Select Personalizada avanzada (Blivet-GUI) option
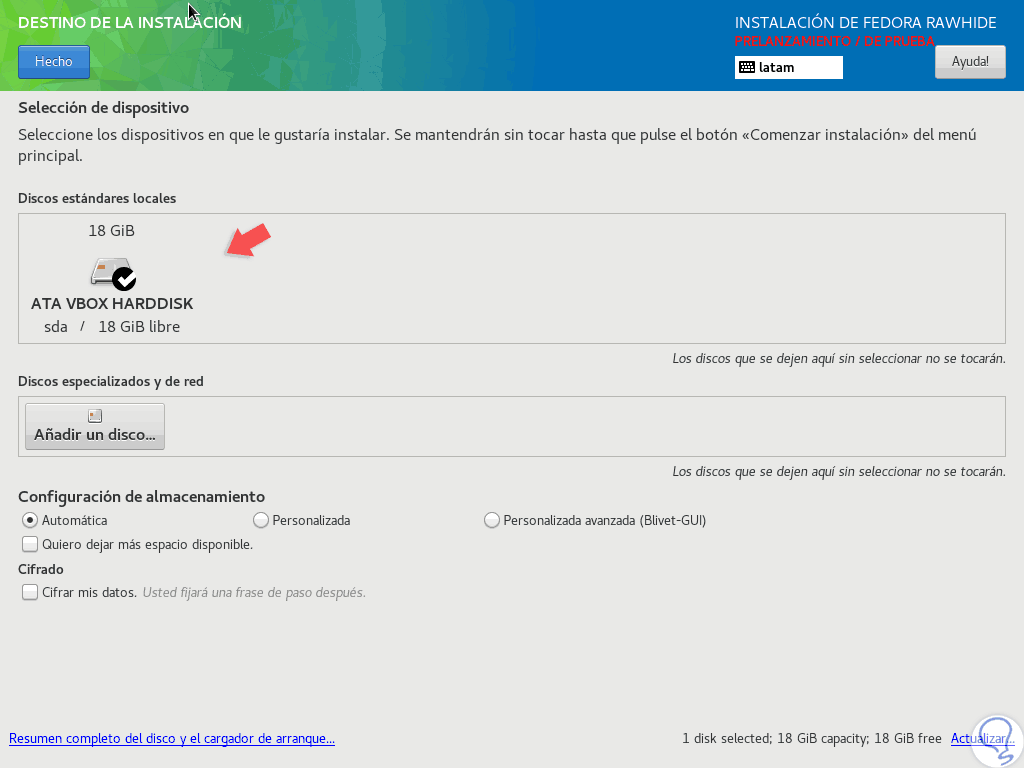Viewport: 1024px width, 768px height. tap(595, 520)
